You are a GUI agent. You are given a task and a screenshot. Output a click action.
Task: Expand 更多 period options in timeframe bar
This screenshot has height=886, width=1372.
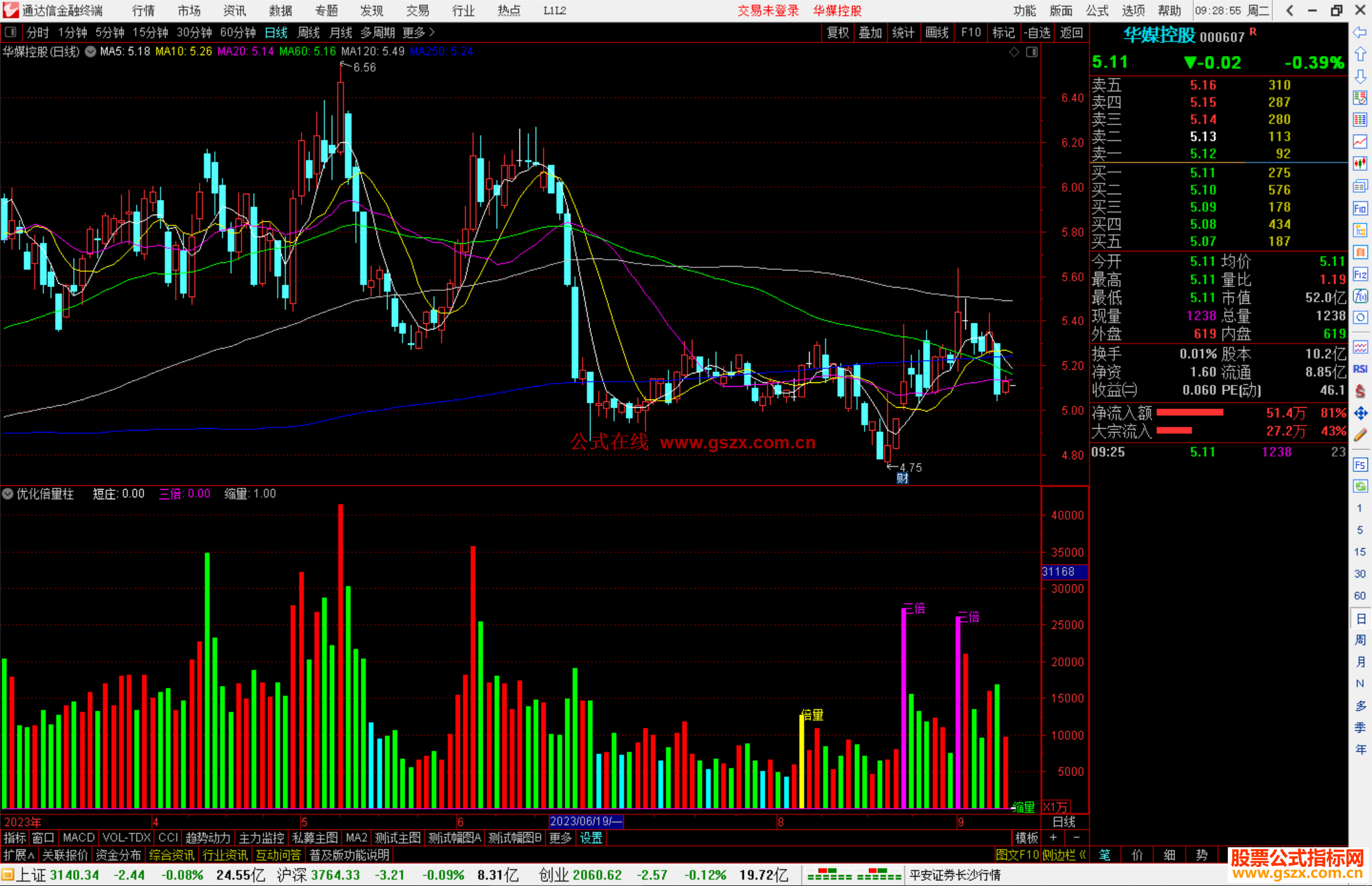419,32
